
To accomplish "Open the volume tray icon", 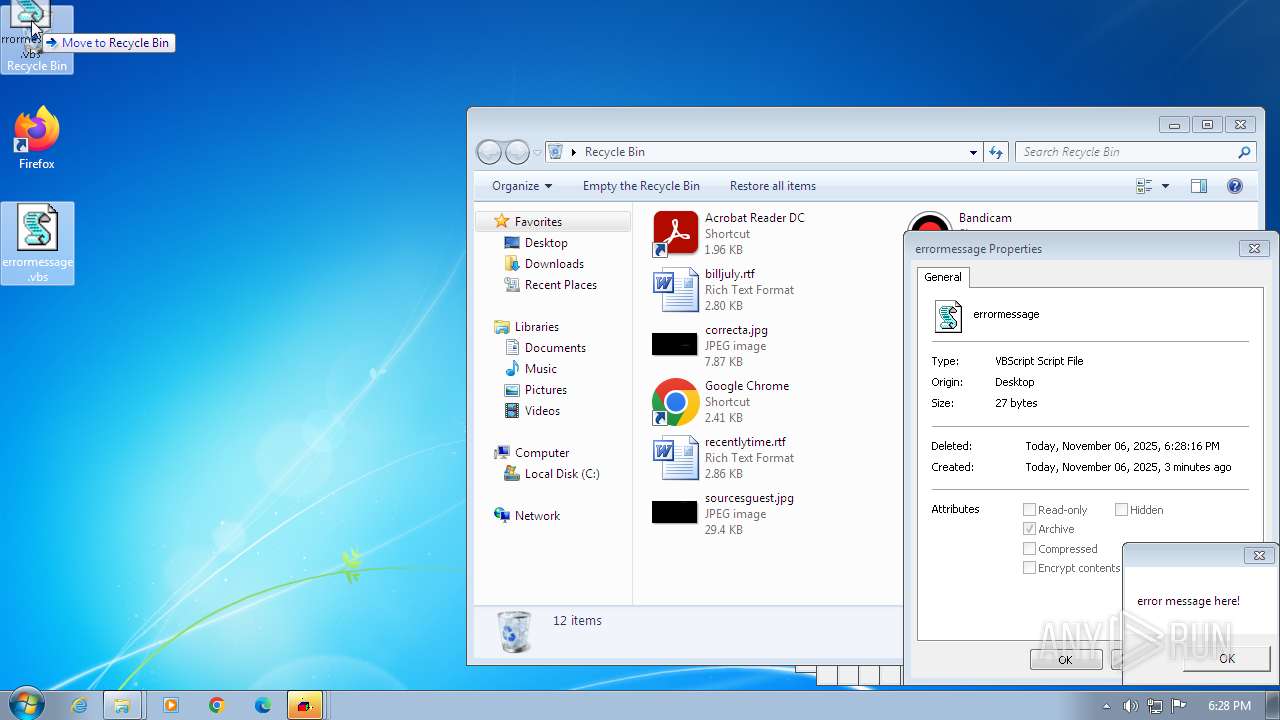I will click(1130, 706).
